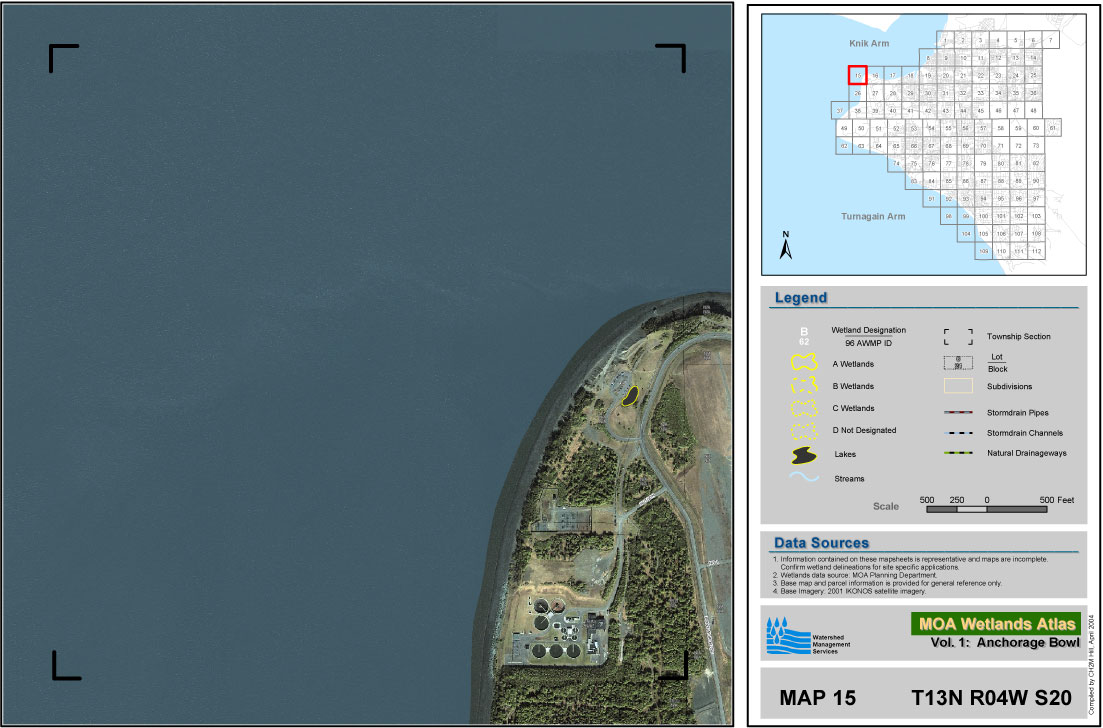Click the yellow-outlined lake on aerial map
This screenshot has height=728, width=1103.
pos(629,395)
